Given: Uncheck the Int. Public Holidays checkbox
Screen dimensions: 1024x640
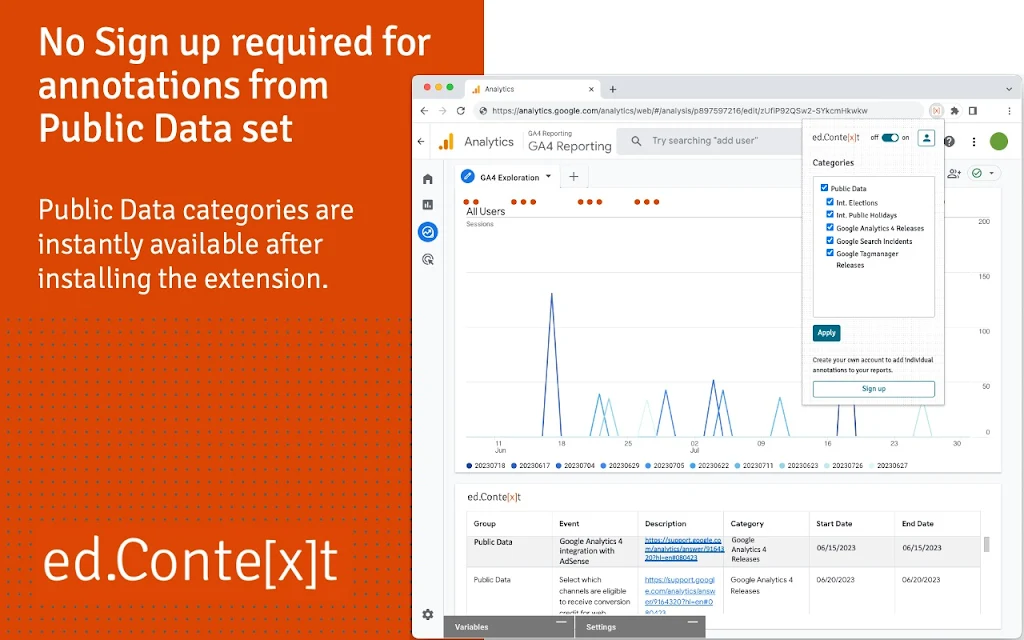Looking at the screenshot, I should point(830,214).
